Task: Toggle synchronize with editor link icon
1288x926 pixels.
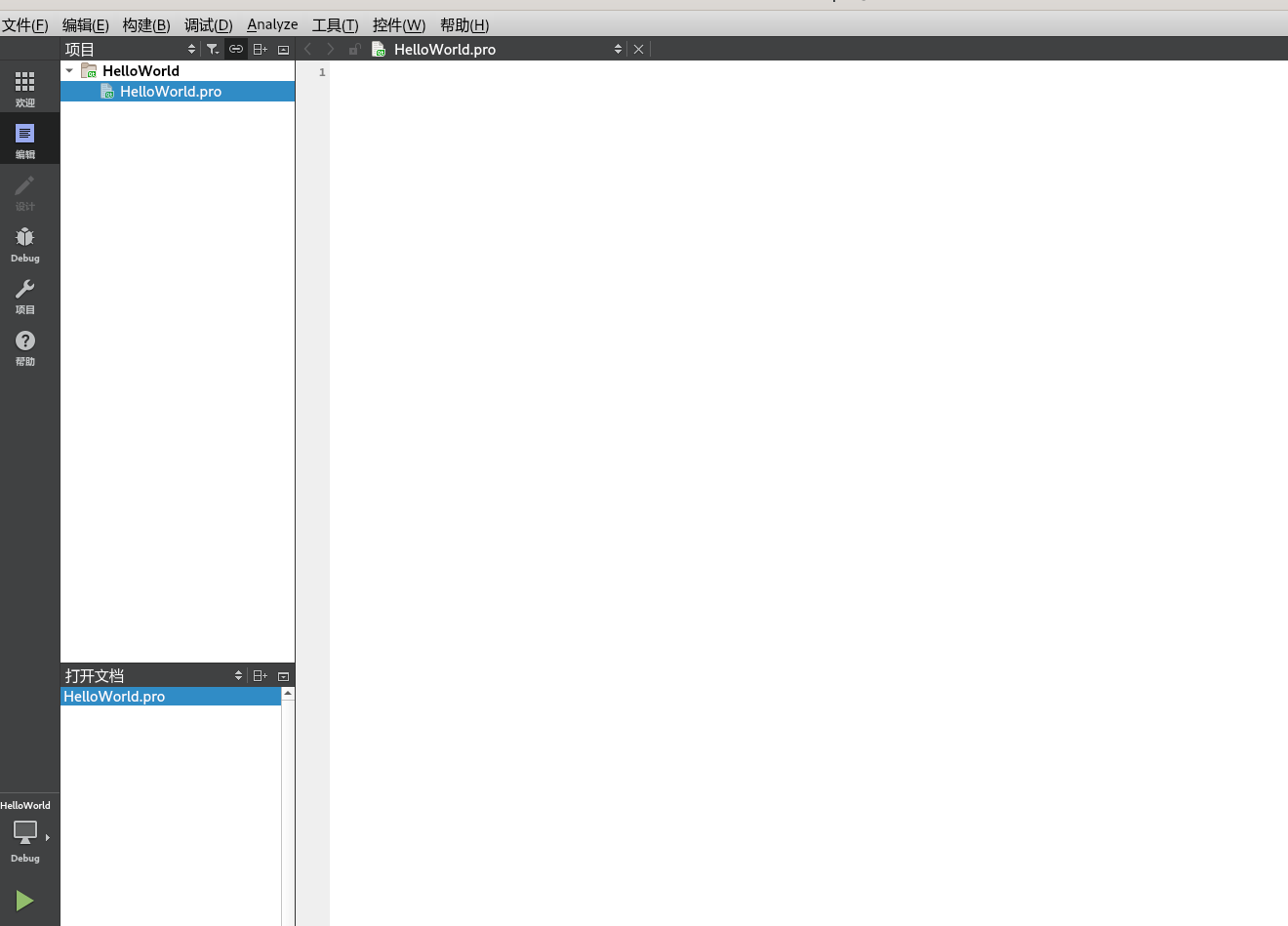Action: [x=236, y=49]
